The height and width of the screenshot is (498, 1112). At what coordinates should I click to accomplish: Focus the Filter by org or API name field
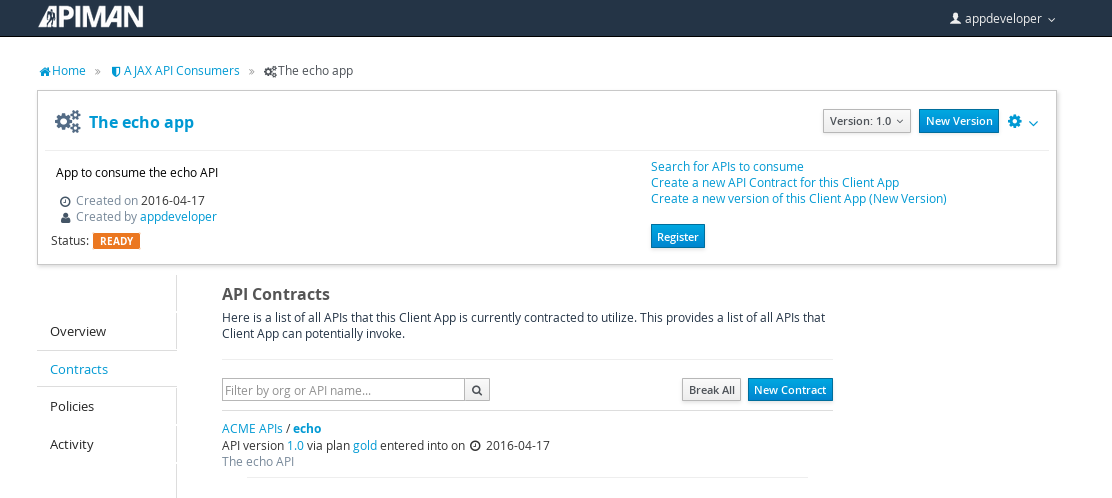coord(343,389)
